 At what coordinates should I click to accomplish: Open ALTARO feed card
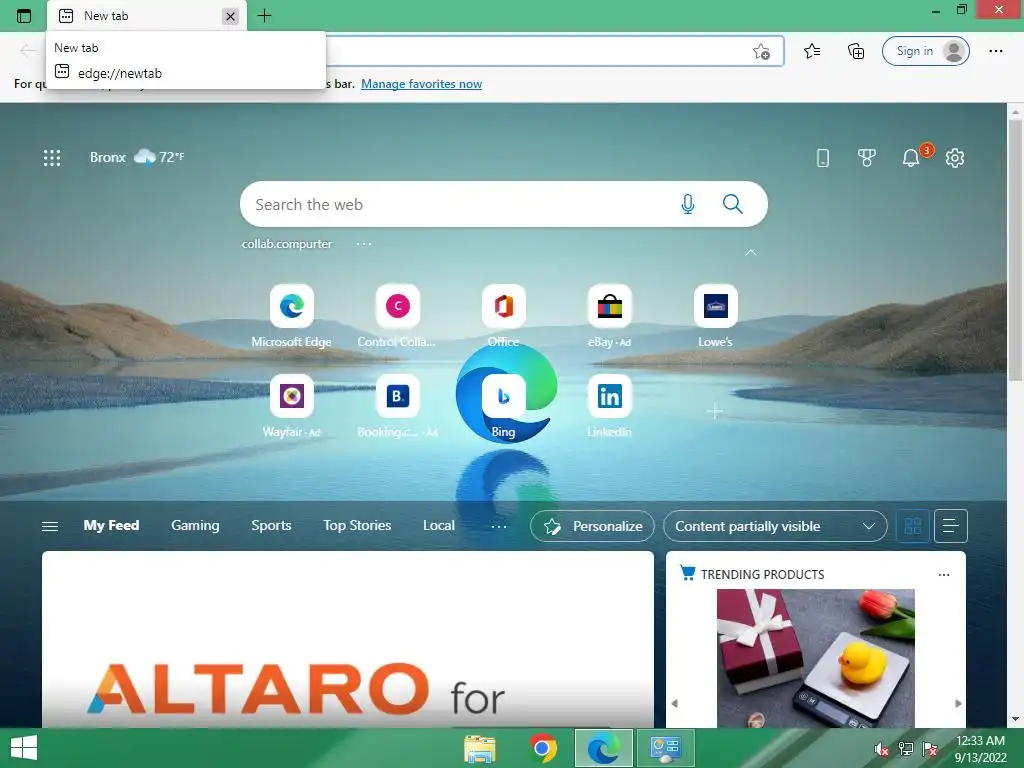pyautogui.click(x=347, y=639)
